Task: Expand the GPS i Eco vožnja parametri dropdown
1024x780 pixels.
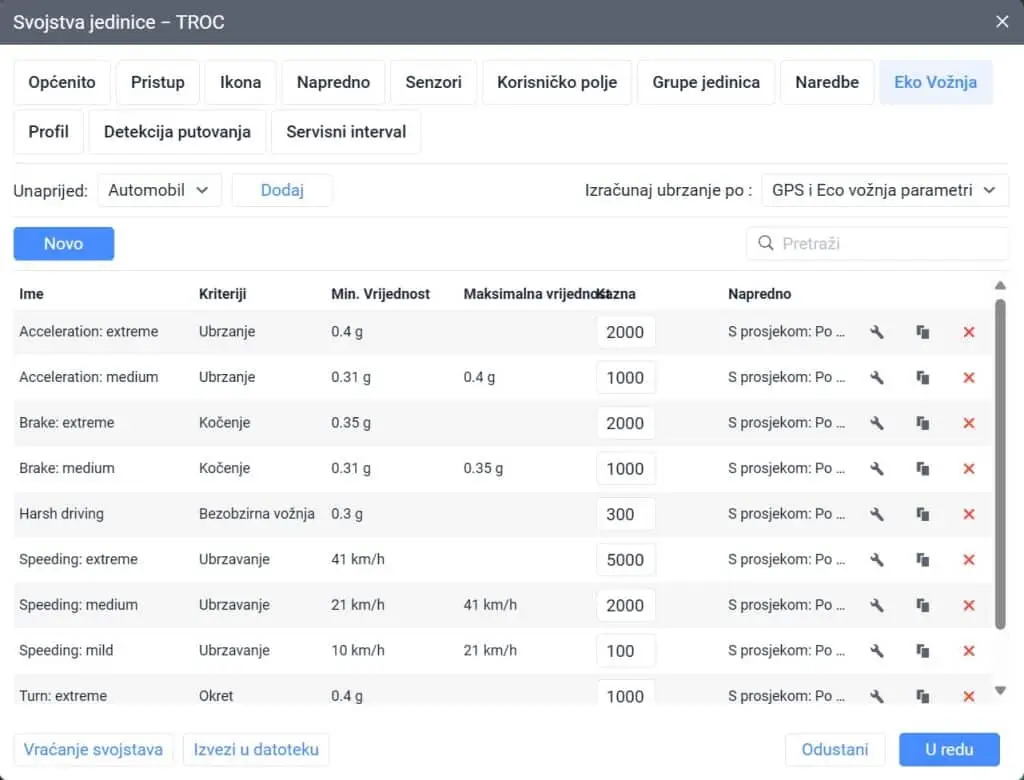Action: (884, 190)
